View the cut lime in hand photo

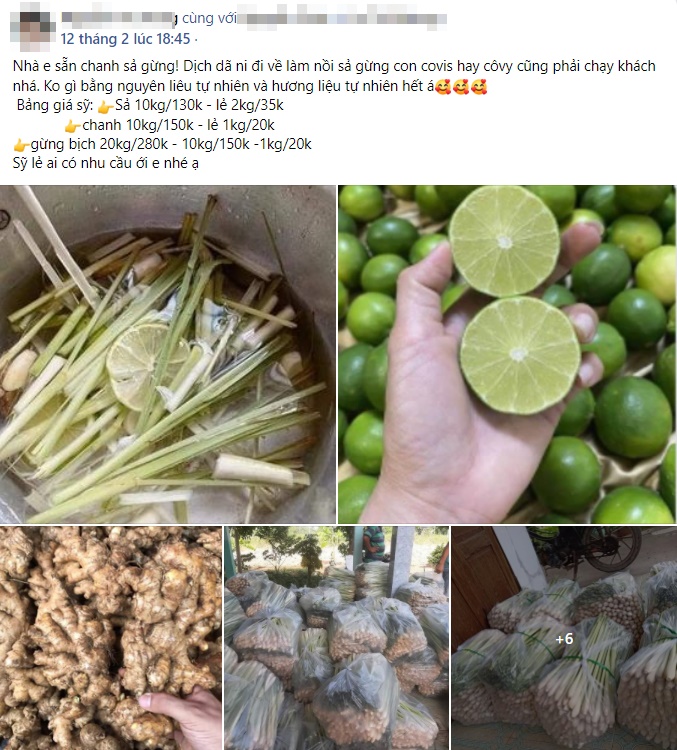pos(507,354)
